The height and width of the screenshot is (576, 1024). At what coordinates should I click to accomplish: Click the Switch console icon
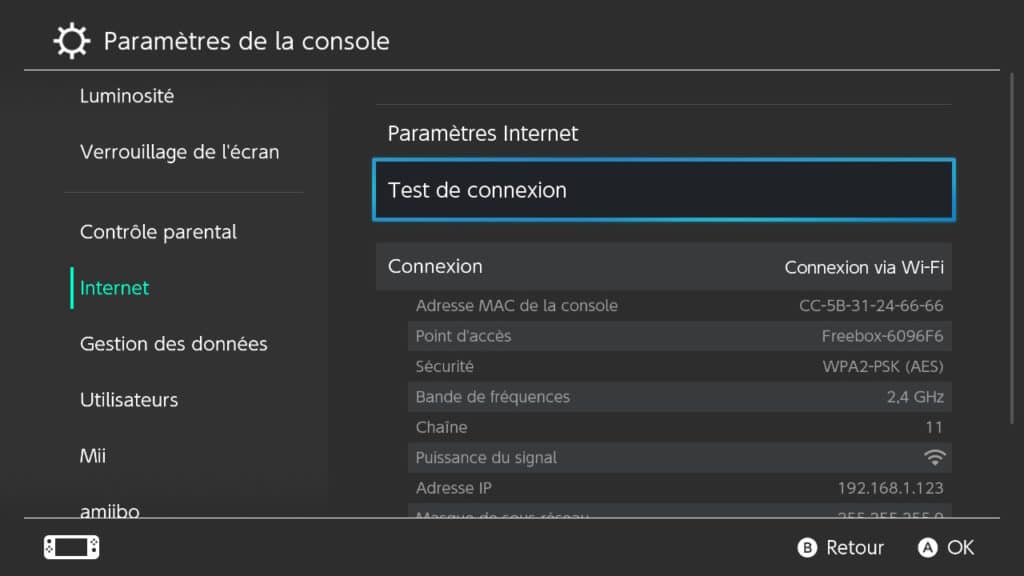pos(72,547)
